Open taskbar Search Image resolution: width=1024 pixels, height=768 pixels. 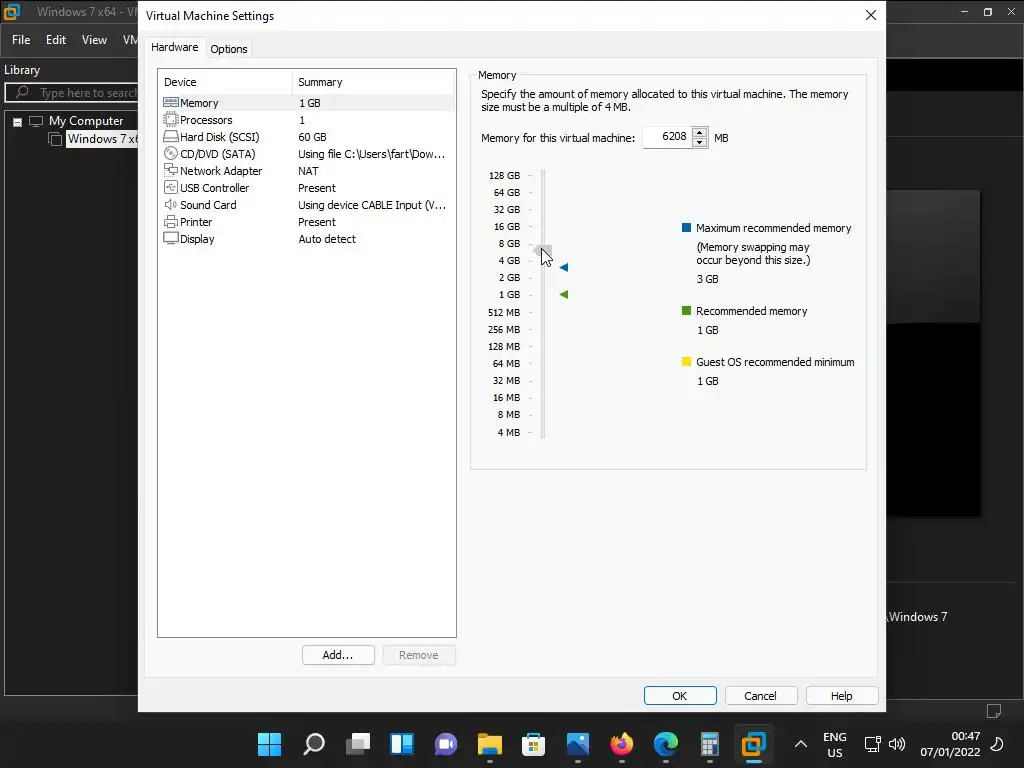click(x=314, y=743)
